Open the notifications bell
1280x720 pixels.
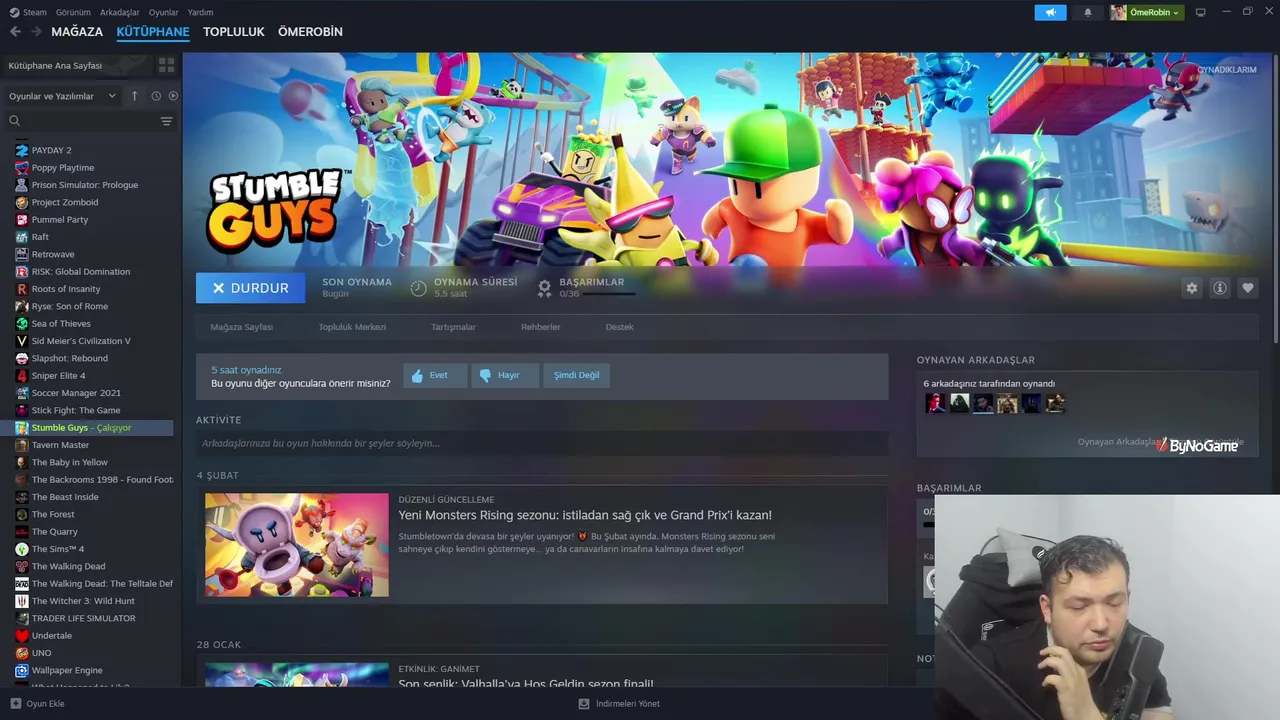1088,13
